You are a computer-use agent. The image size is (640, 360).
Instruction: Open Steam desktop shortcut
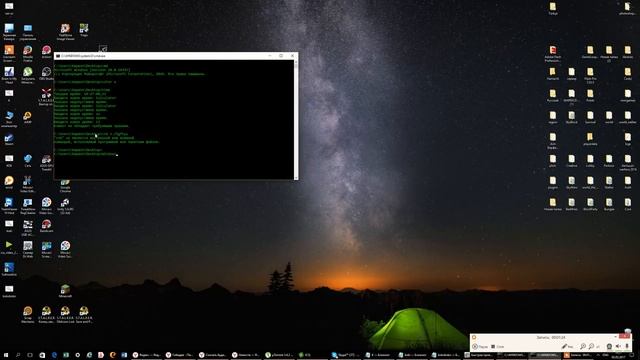(9, 139)
